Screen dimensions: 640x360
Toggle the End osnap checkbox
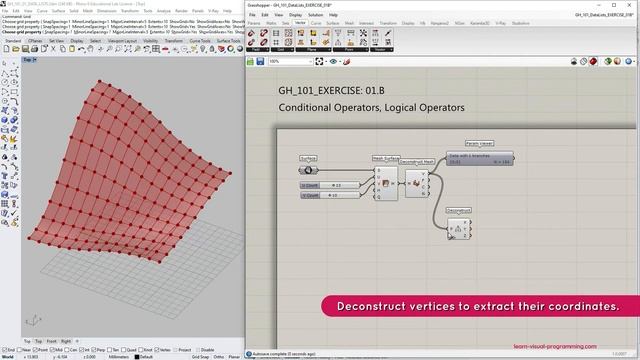click(5, 350)
